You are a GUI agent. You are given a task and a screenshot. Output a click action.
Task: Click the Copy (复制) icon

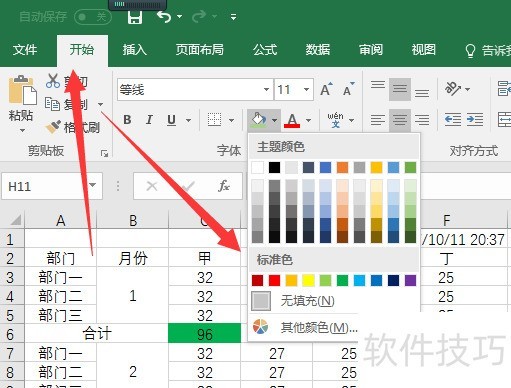pos(52,104)
